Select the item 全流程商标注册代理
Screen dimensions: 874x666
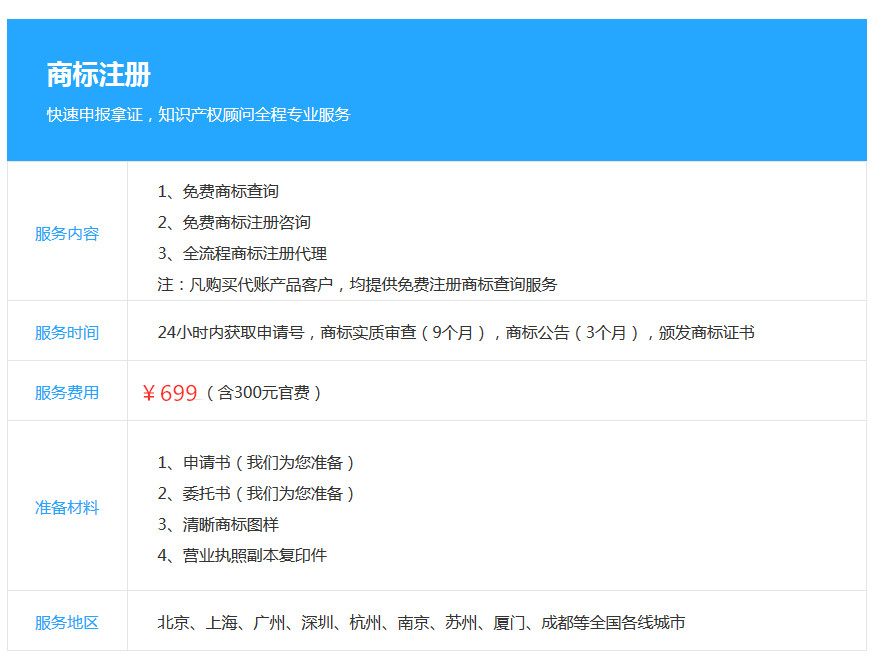click(x=254, y=253)
